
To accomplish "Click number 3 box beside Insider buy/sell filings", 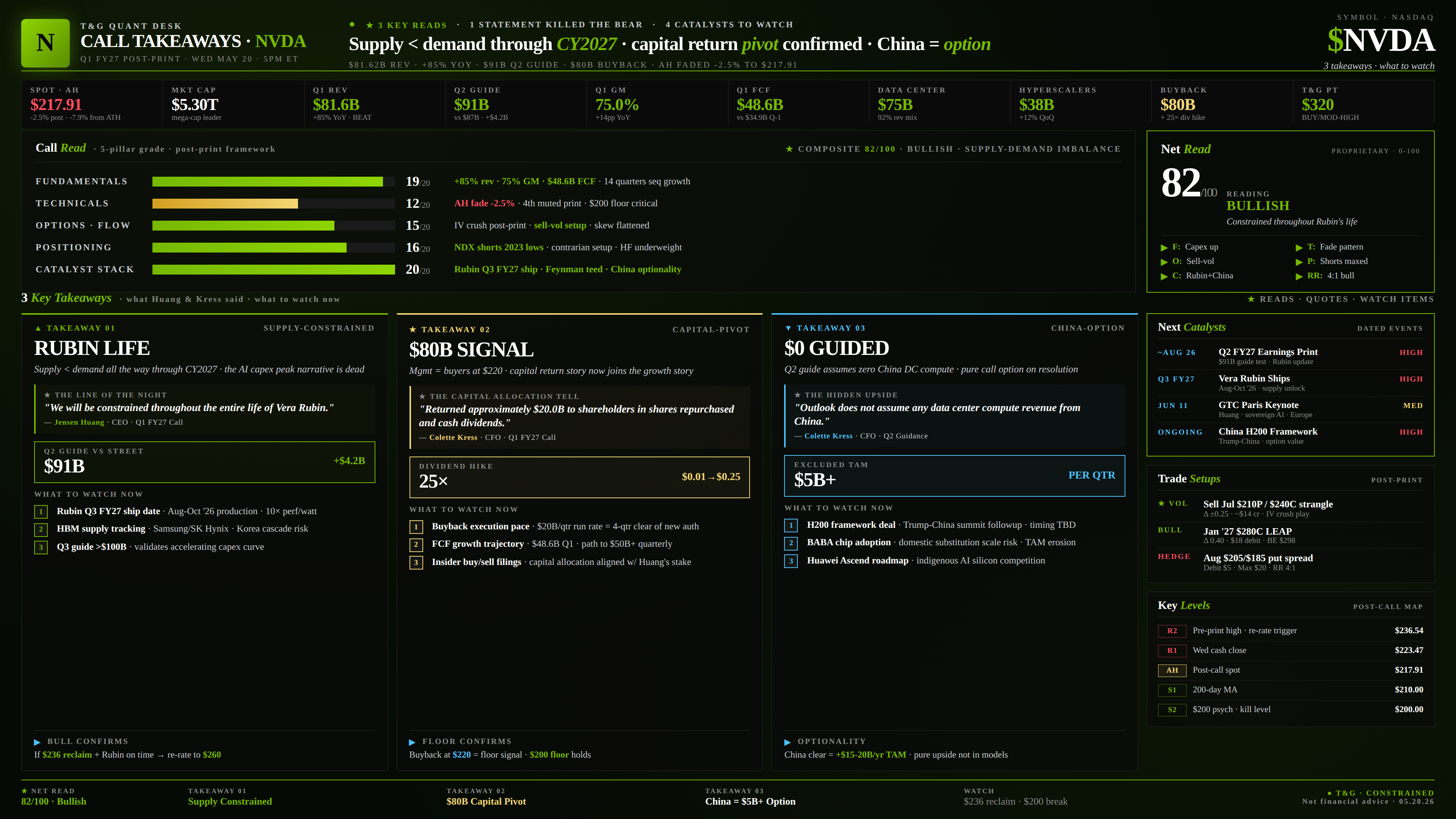I will (x=416, y=562).
